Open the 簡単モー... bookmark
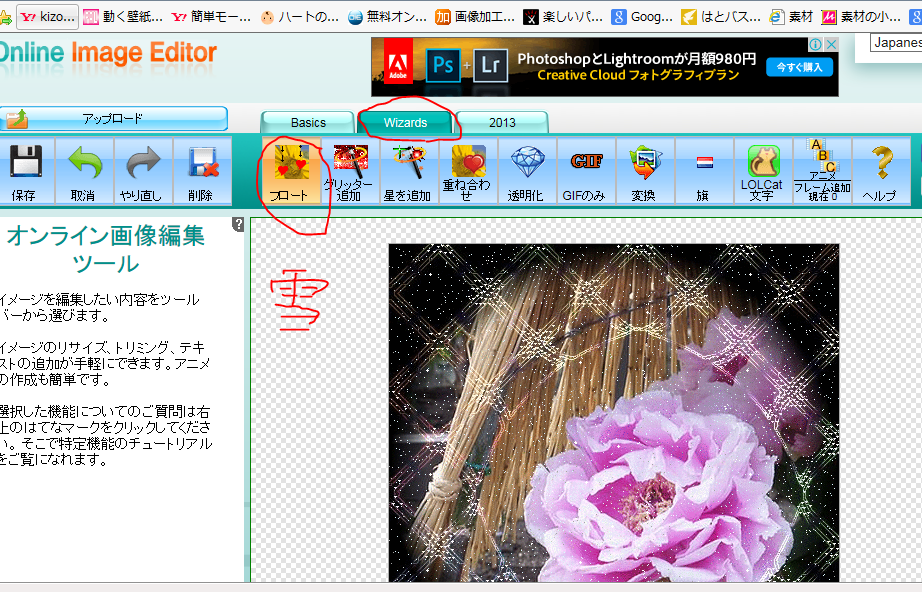 (x=211, y=17)
